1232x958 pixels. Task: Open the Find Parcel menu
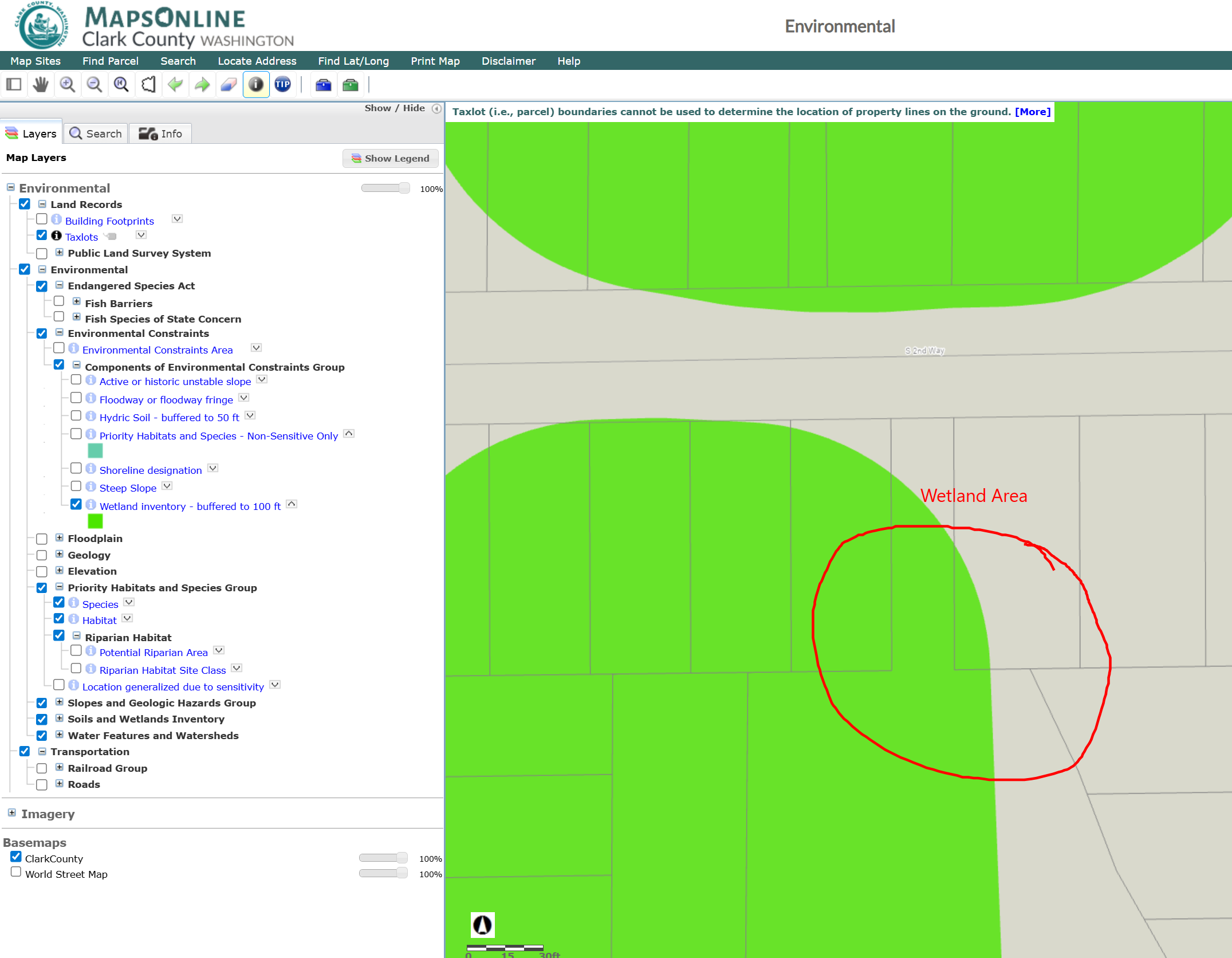[110, 61]
